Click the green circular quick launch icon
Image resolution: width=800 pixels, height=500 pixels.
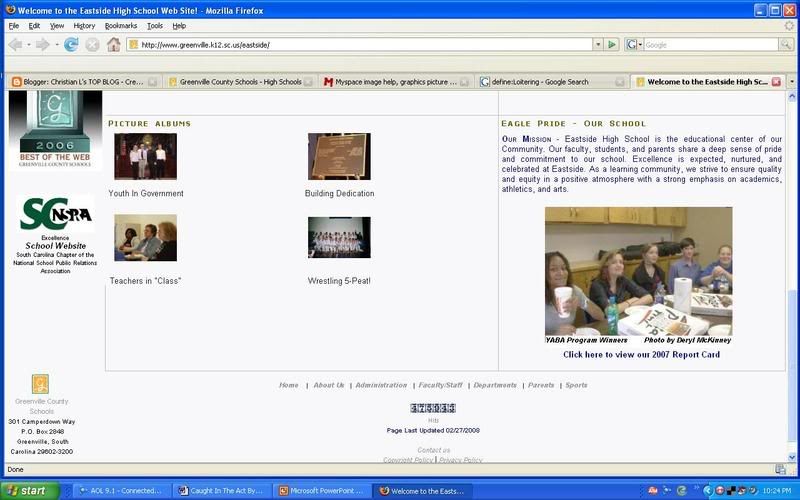pos(681,491)
